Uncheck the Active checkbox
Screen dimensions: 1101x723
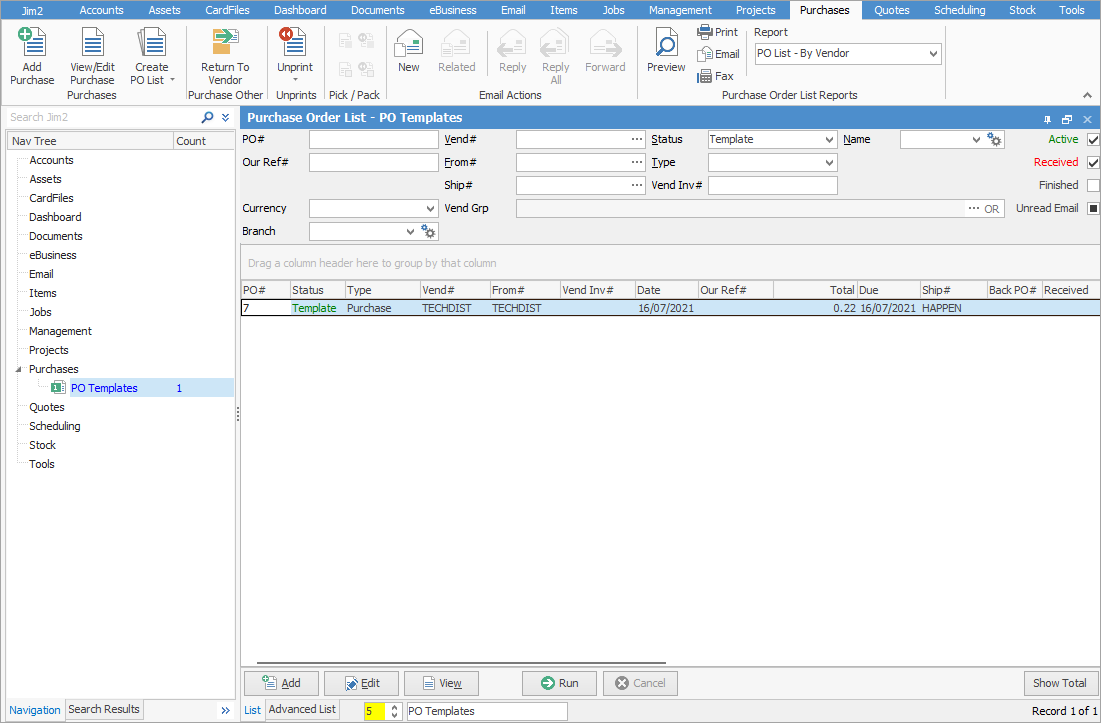point(1091,139)
